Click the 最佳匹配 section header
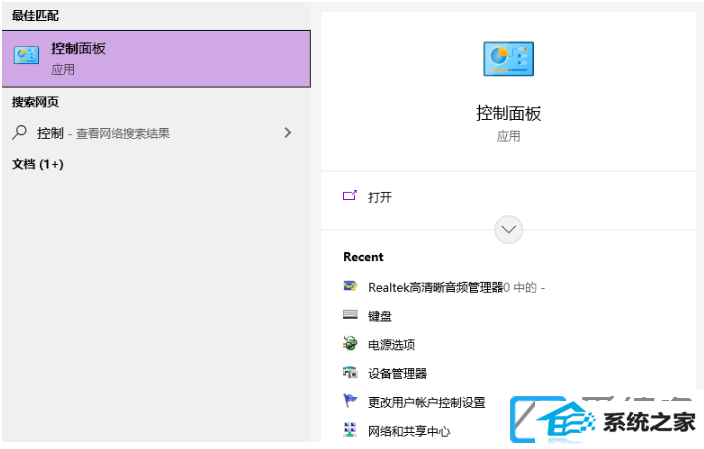This screenshot has height=449, width=704. coord(35,16)
